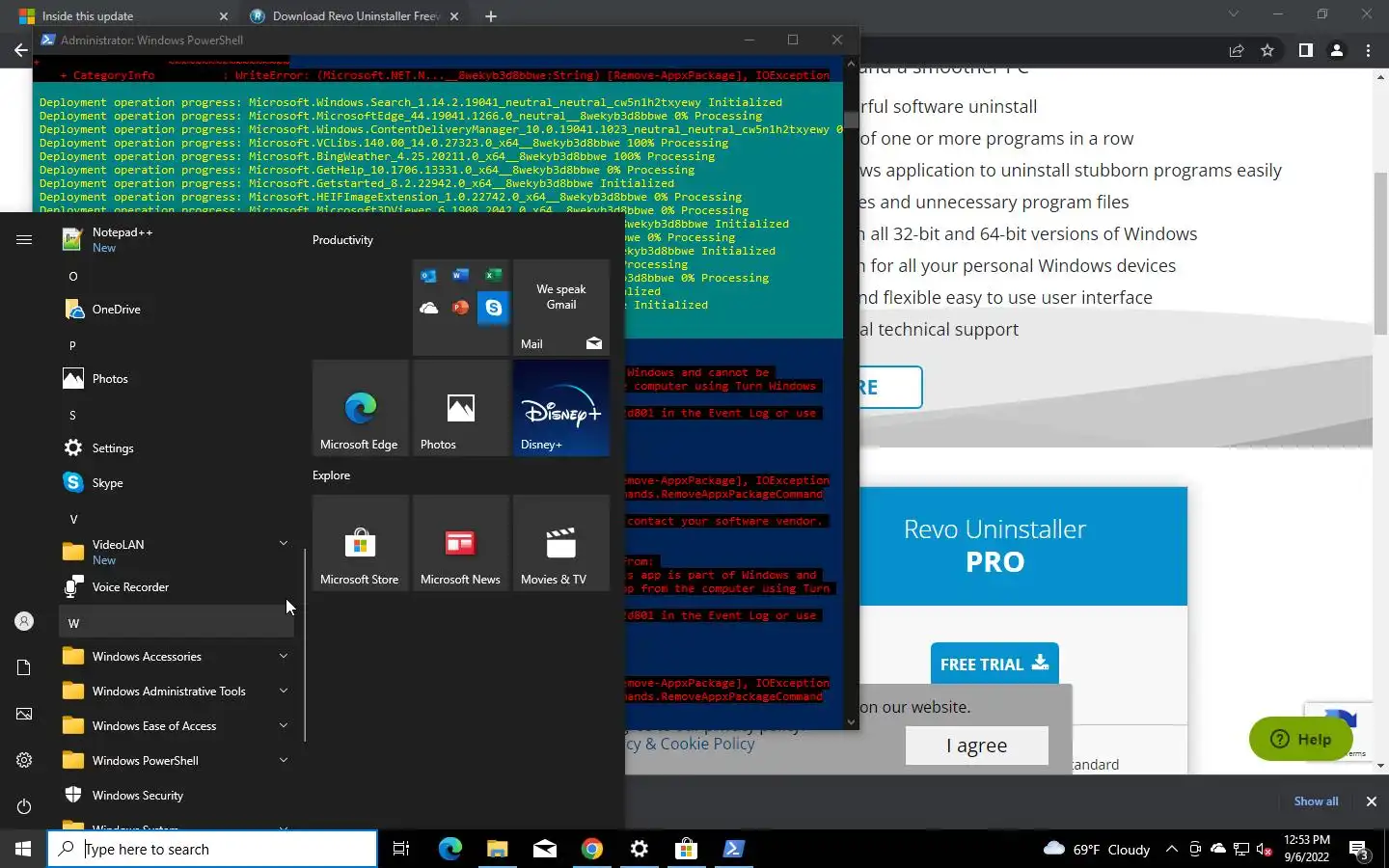Switch to PowerShell on the taskbar
This screenshot has height=868, width=1389.
click(733, 849)
